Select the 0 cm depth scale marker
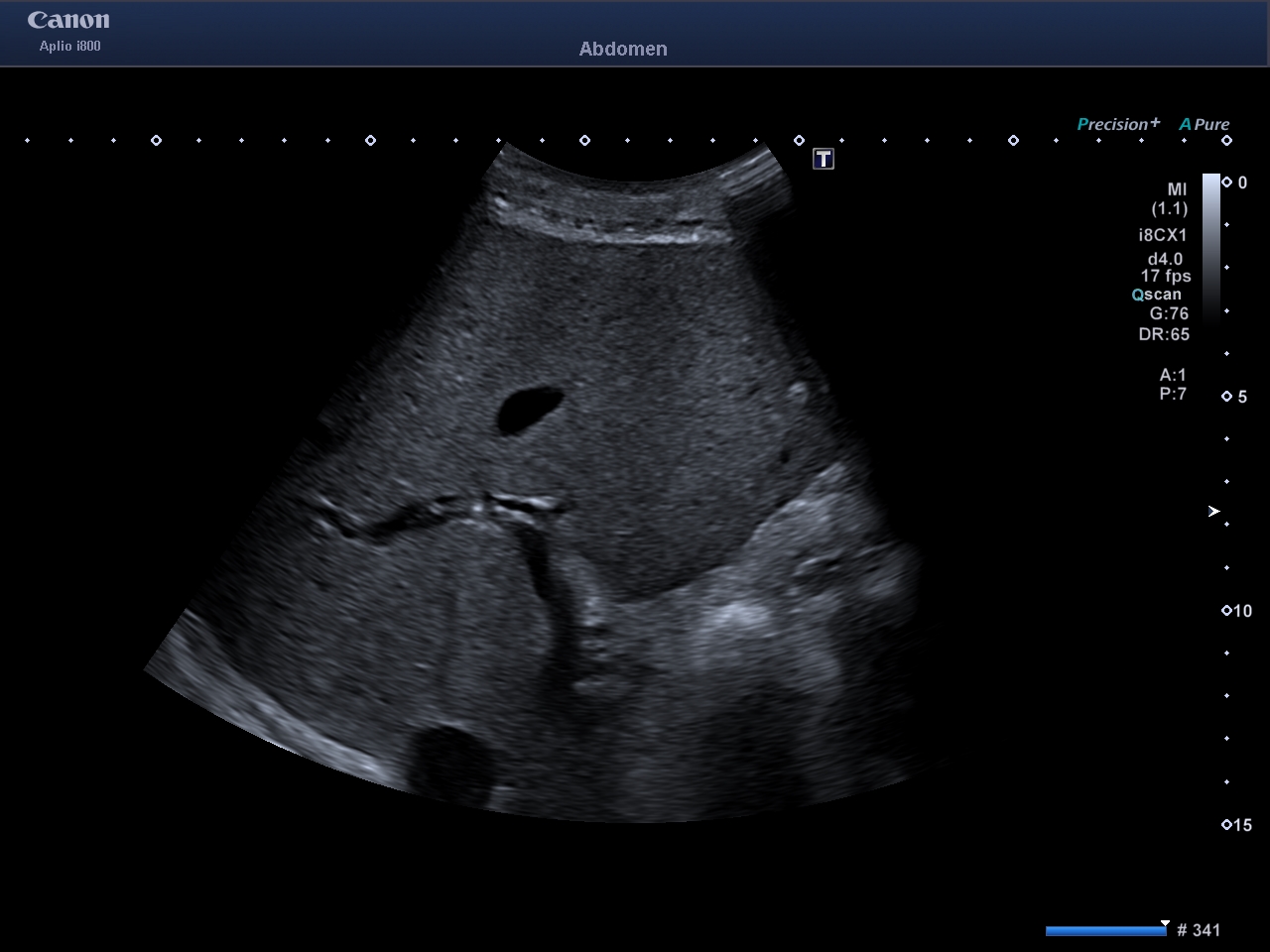Viewport: 1270px width, 952px height. click(x=1235, y=182)
